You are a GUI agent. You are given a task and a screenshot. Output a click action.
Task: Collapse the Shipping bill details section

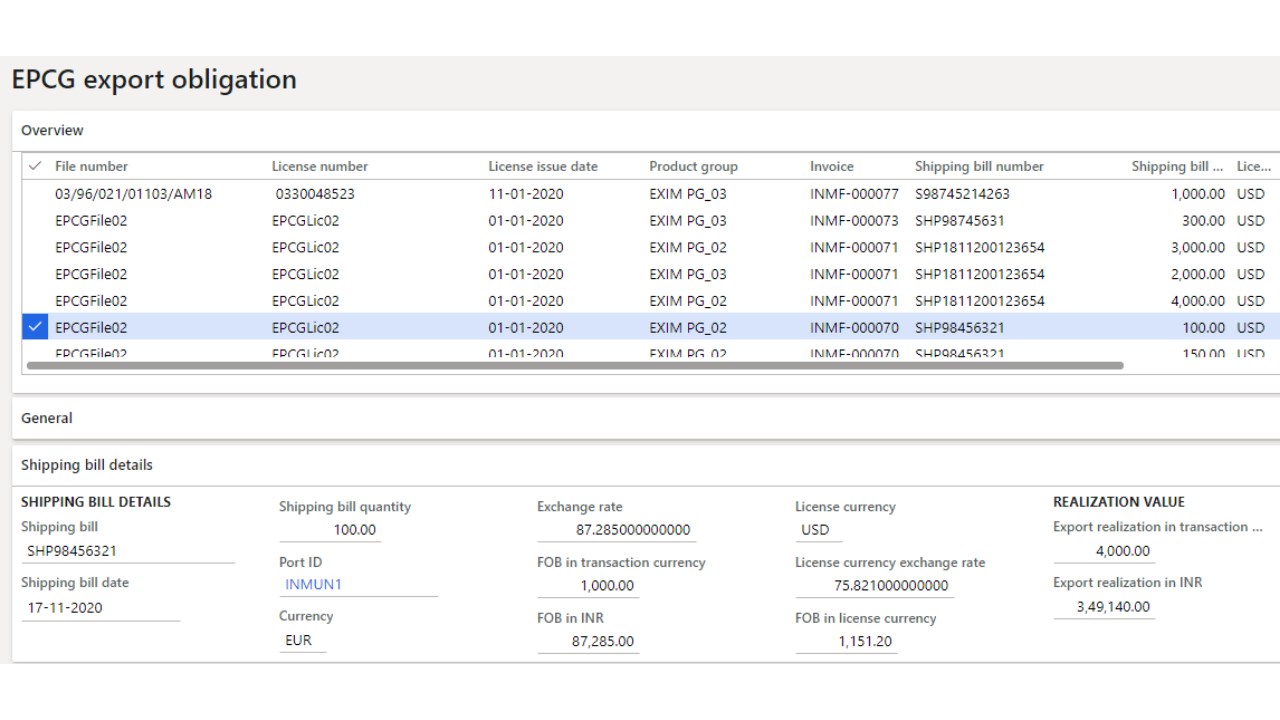pyautogui.click(x=87, y=465)
